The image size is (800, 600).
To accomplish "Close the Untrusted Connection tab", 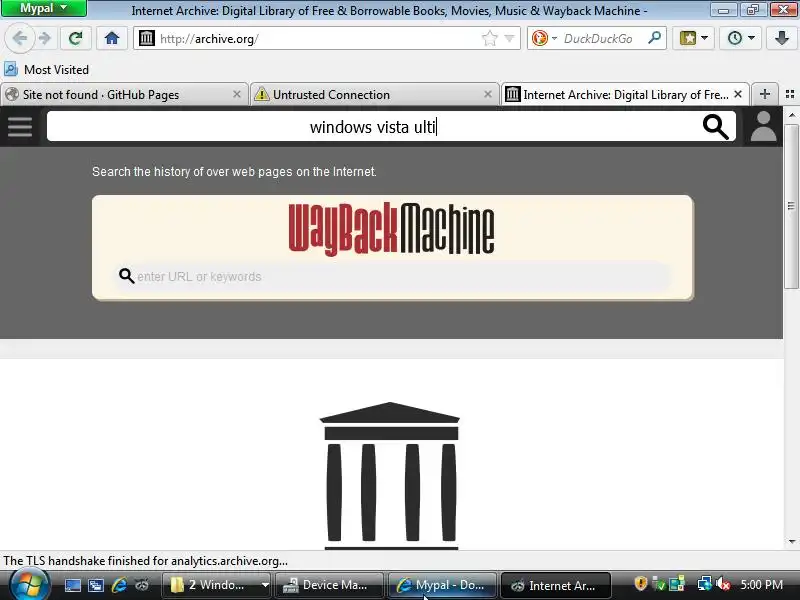I will (488, 94).
